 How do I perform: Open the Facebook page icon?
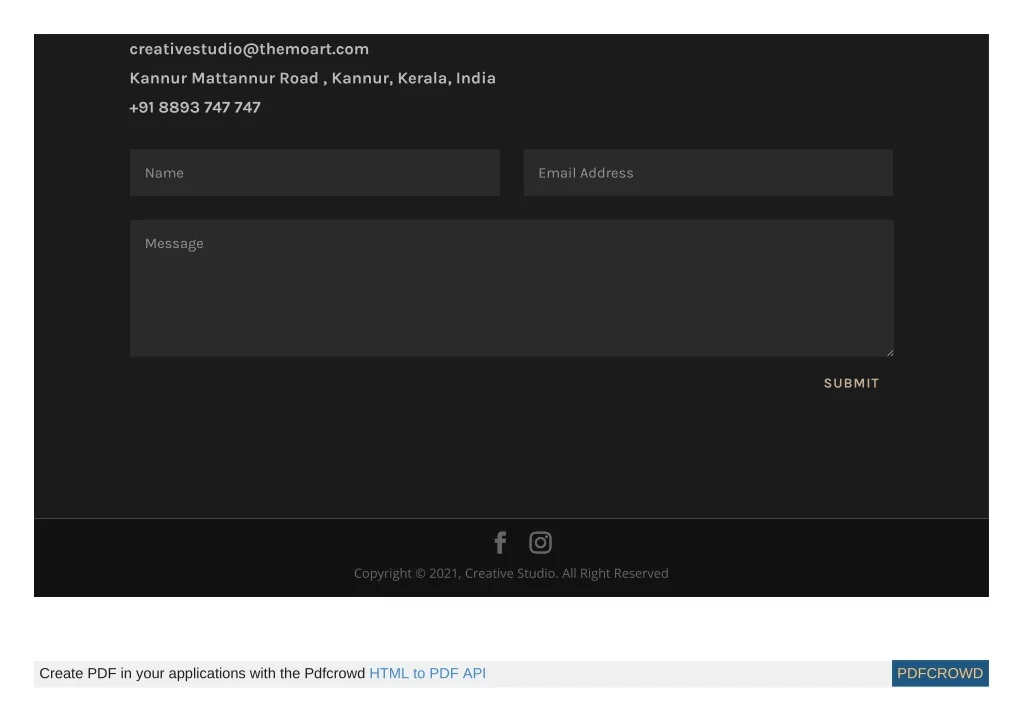coord(500,543)
